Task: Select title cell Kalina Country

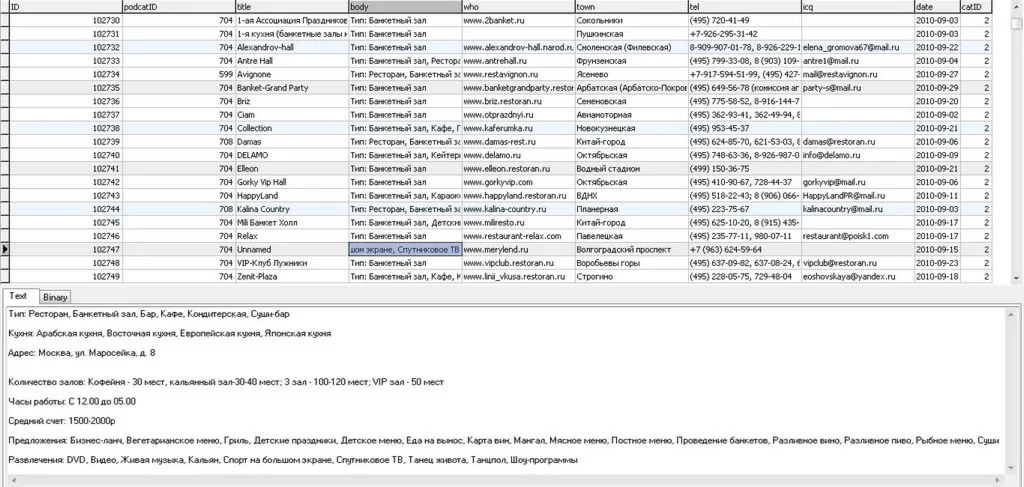Action: (x=291, y=209)
